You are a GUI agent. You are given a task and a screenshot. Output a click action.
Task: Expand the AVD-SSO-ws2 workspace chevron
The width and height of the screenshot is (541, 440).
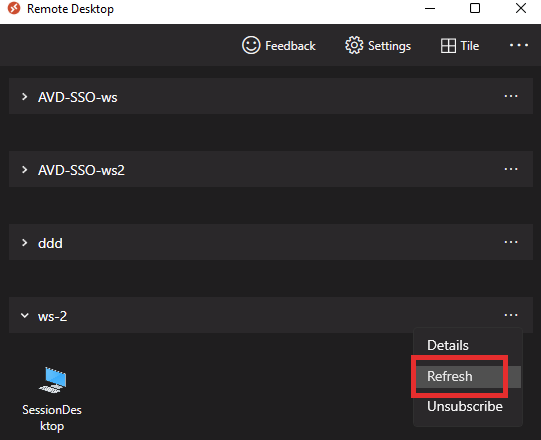click(24, 169)
